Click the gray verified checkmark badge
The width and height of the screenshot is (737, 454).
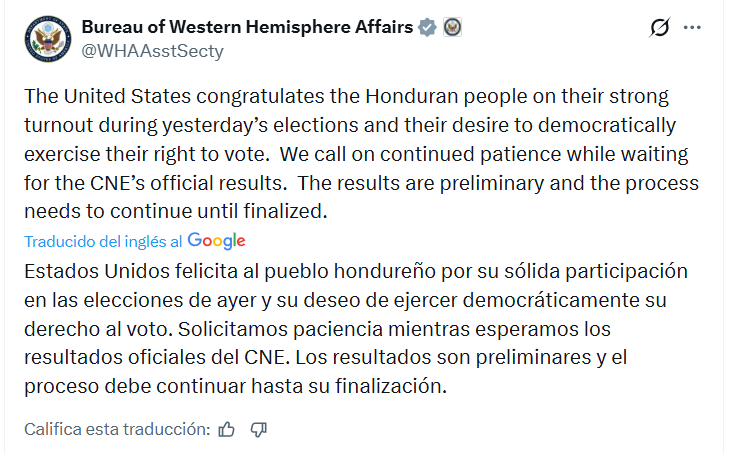[428, 27]
